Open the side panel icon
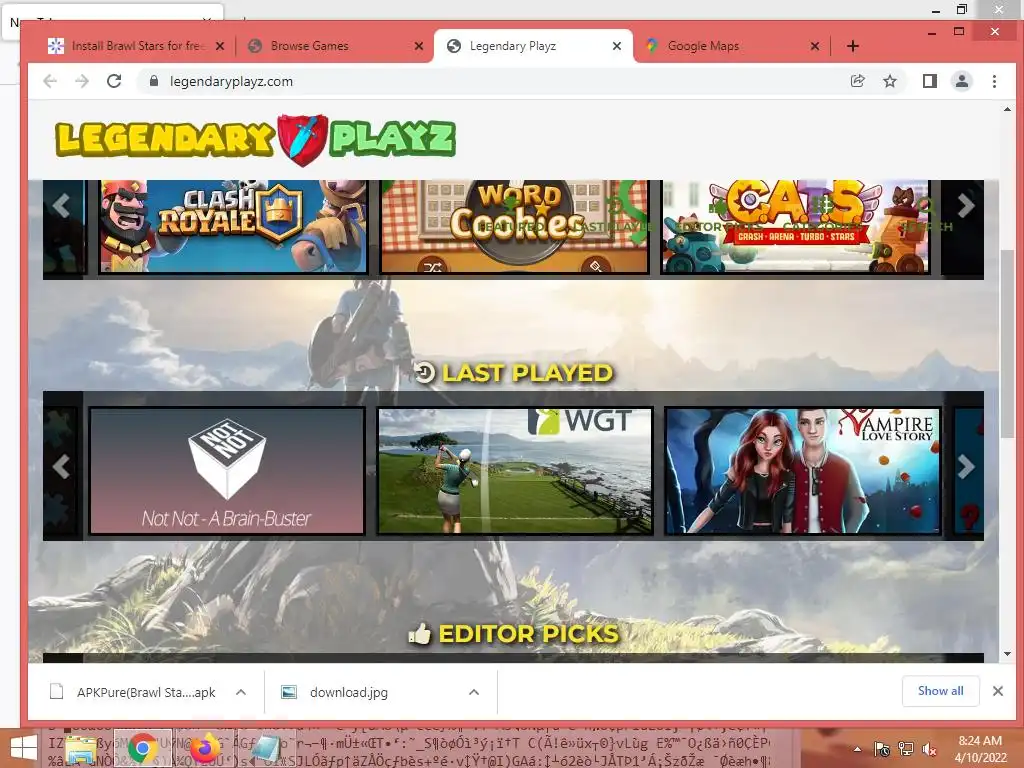The width and height of the screenshot is (1024, 768). point(929,81)
